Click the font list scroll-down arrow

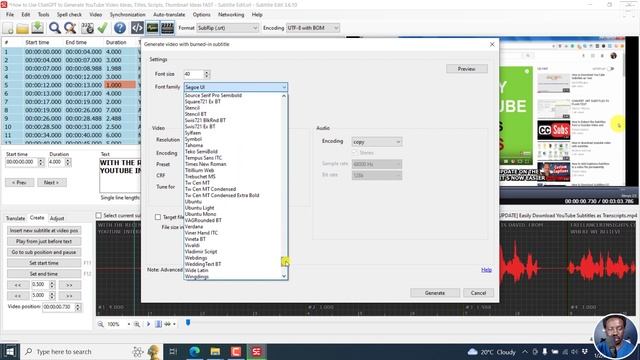pyautogui.click(x=284, y=276)
